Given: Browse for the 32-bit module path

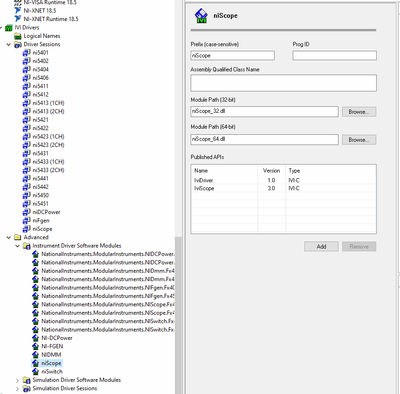Looking at the screenshot, I should 359,112.
